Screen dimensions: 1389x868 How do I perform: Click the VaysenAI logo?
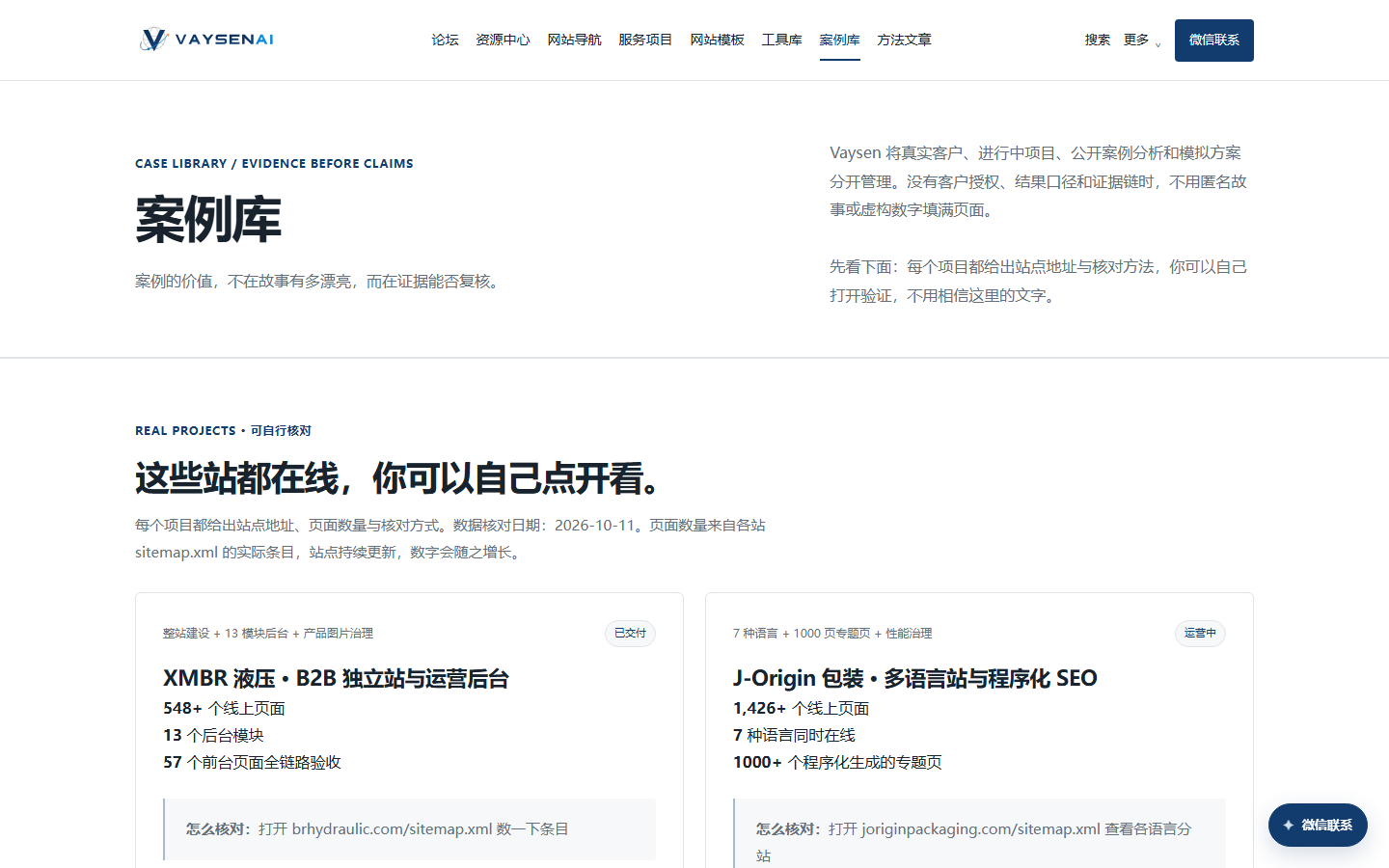pos(206,40)
